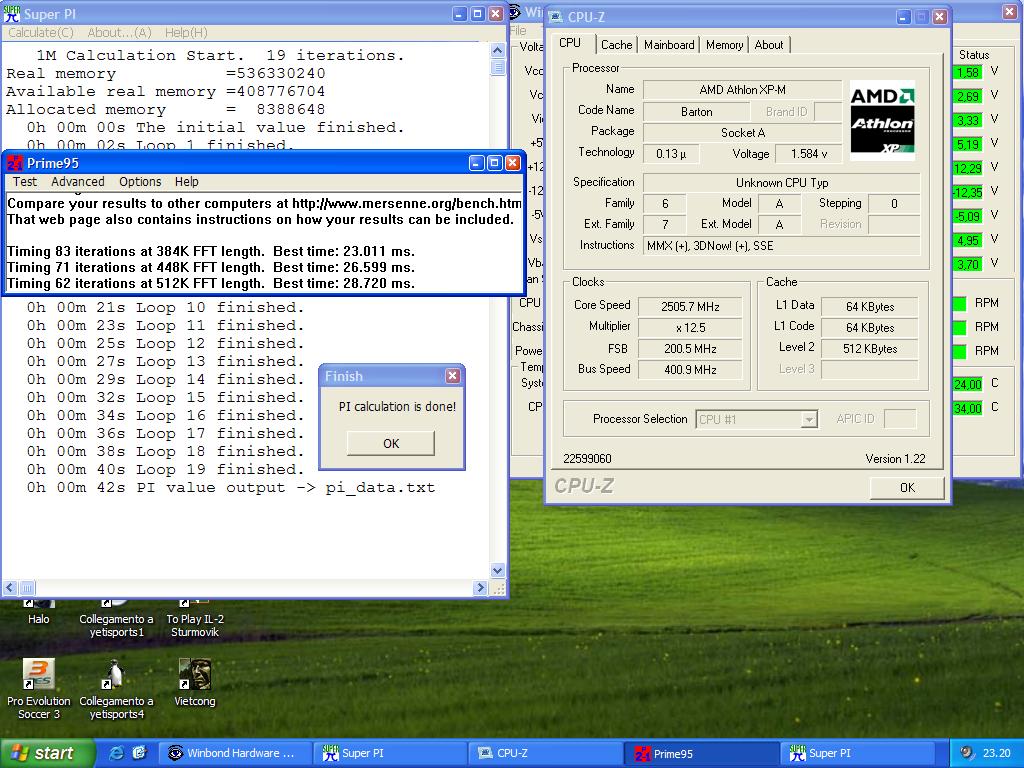Switch to the Memory tab in CPU-Z
The width and height of the screenshot is (1024, 768).
724,45
